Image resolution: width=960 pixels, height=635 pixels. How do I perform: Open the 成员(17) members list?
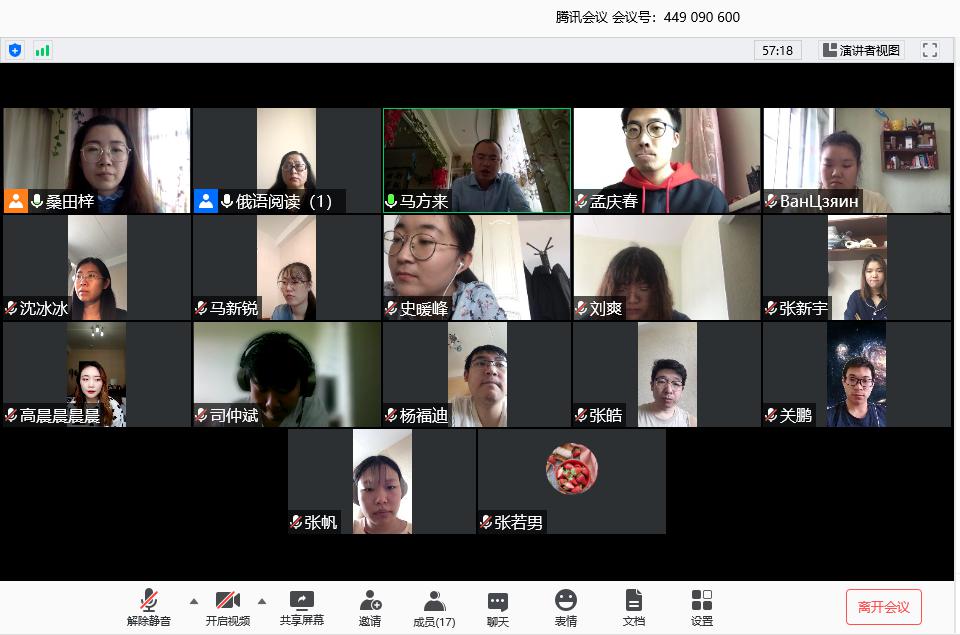434,607
